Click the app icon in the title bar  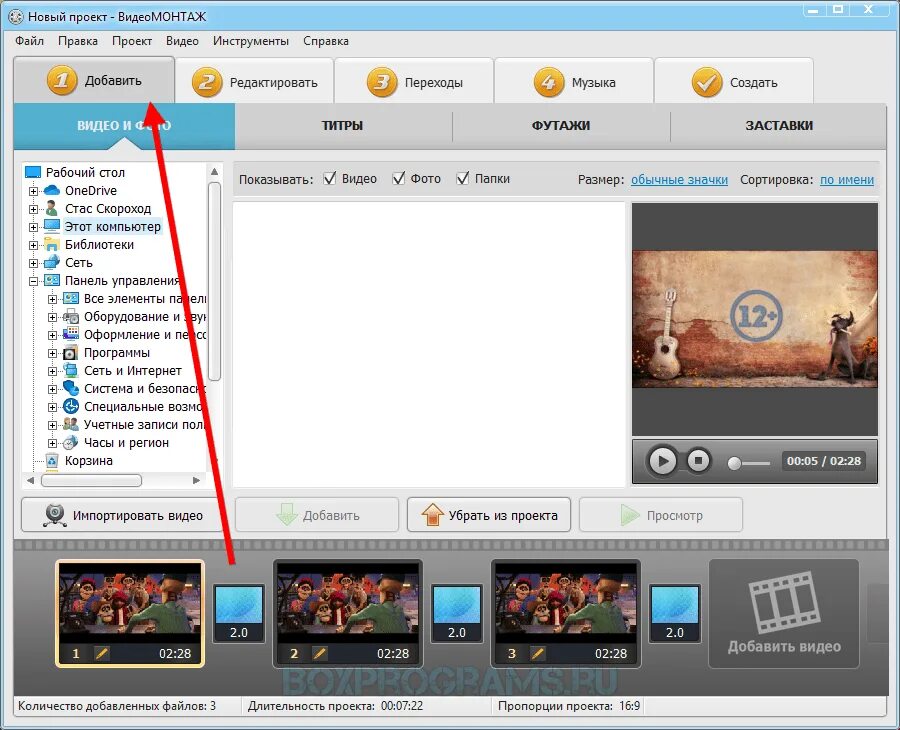click(16, 17)
